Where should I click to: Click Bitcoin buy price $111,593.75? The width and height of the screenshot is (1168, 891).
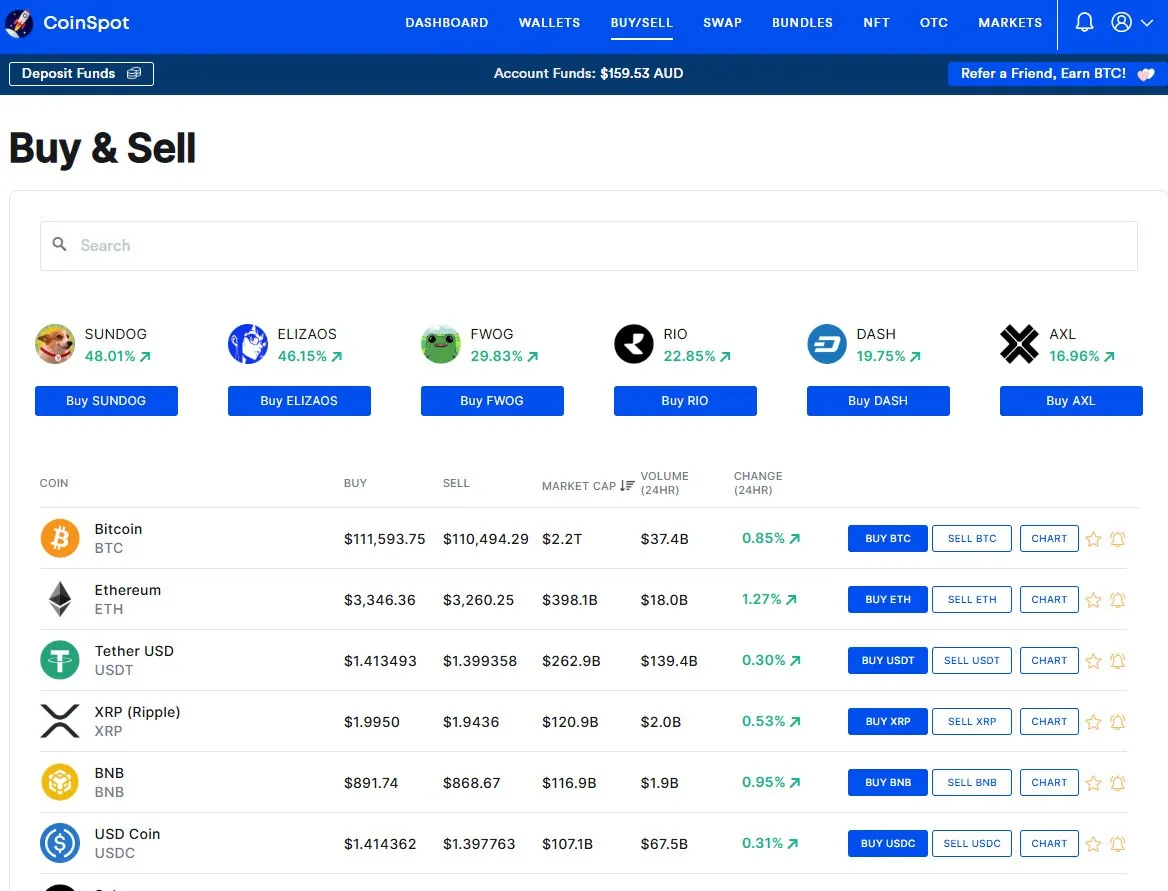coord(384,539)
